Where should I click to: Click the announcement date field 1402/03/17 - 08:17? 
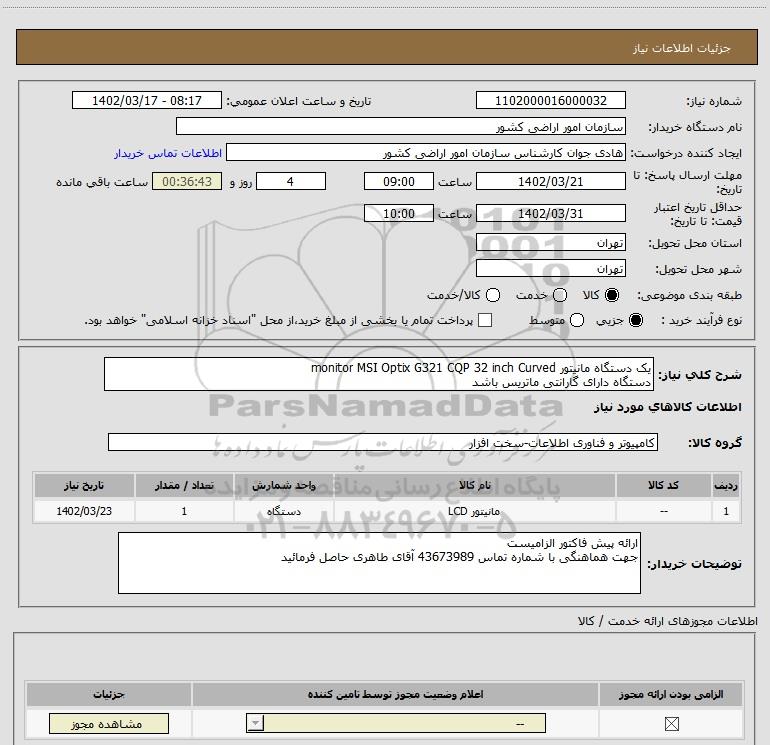147,100
